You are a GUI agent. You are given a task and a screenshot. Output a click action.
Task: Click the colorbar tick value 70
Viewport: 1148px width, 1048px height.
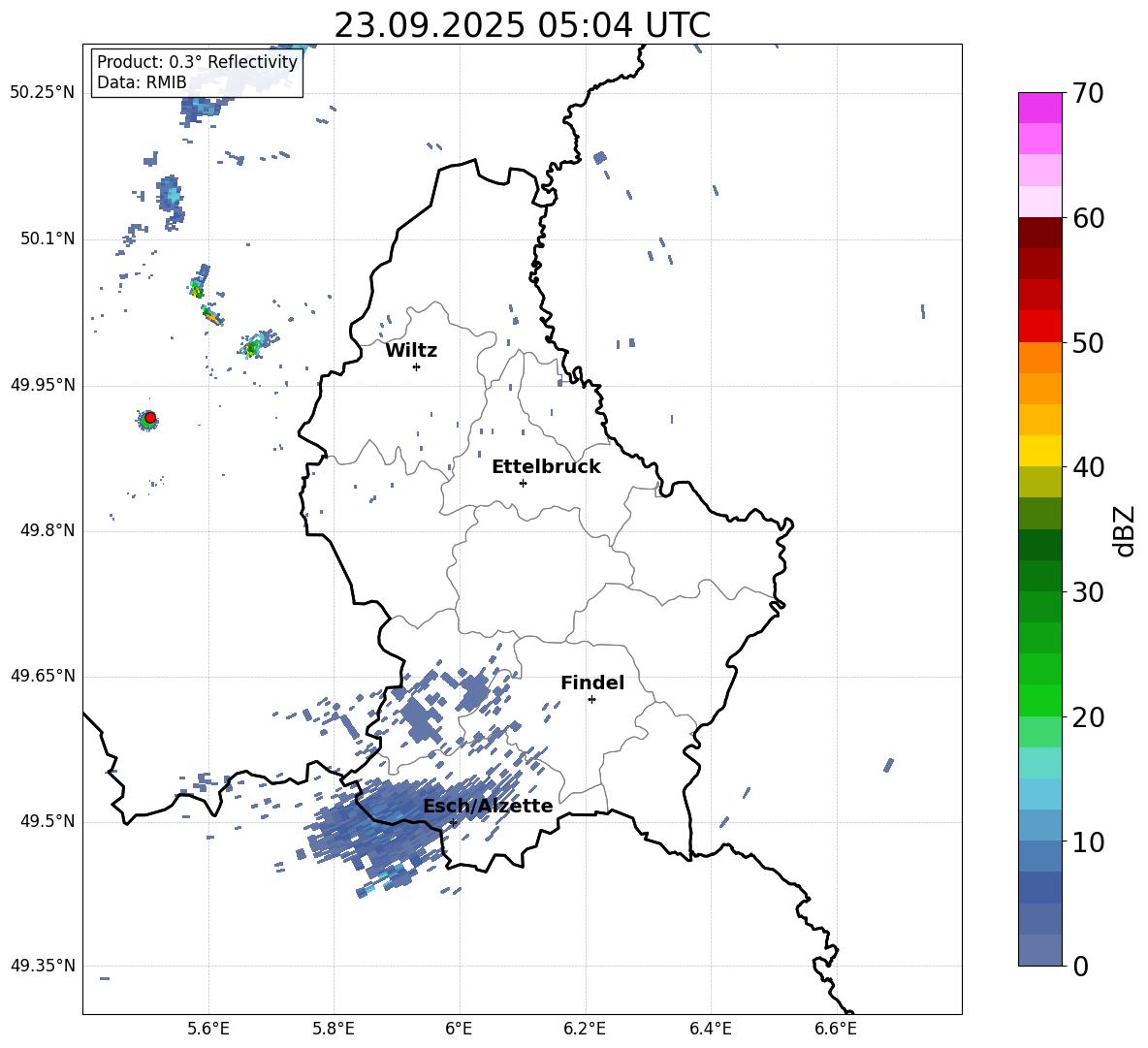coord(1088,94)
